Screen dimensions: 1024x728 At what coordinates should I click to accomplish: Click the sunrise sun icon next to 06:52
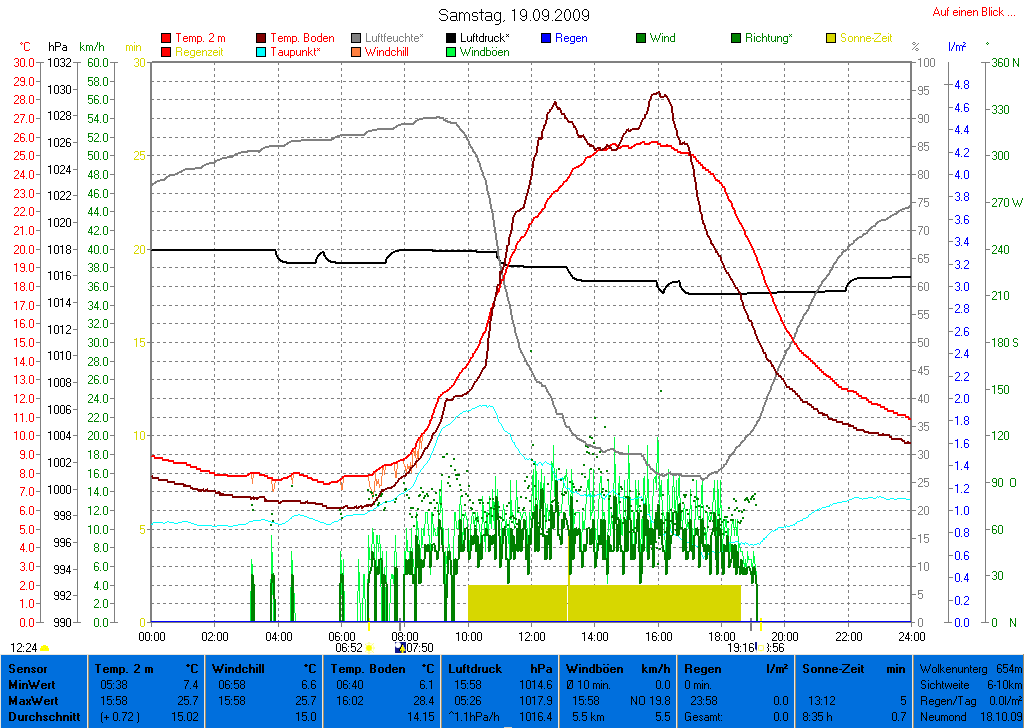click(369, 648)
